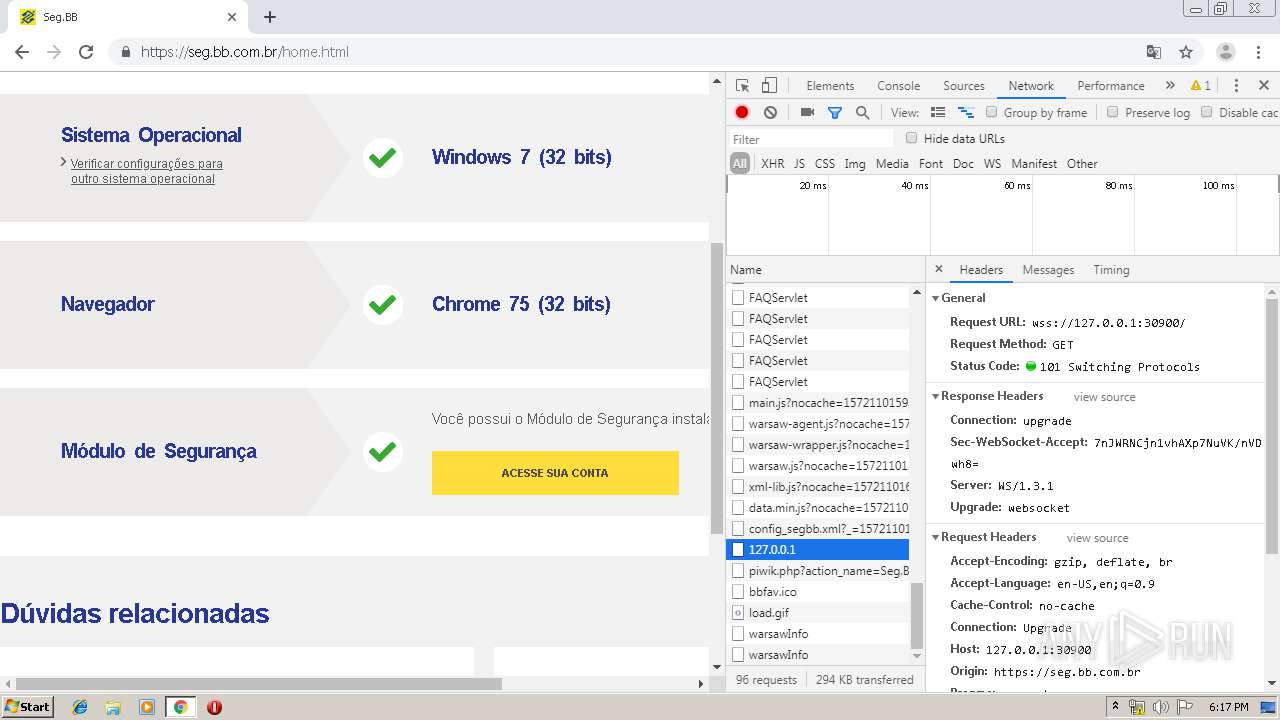Screen dimensions: 1280x720
Task: Switch to the Elements tab
Action: (x=830, y=86)
